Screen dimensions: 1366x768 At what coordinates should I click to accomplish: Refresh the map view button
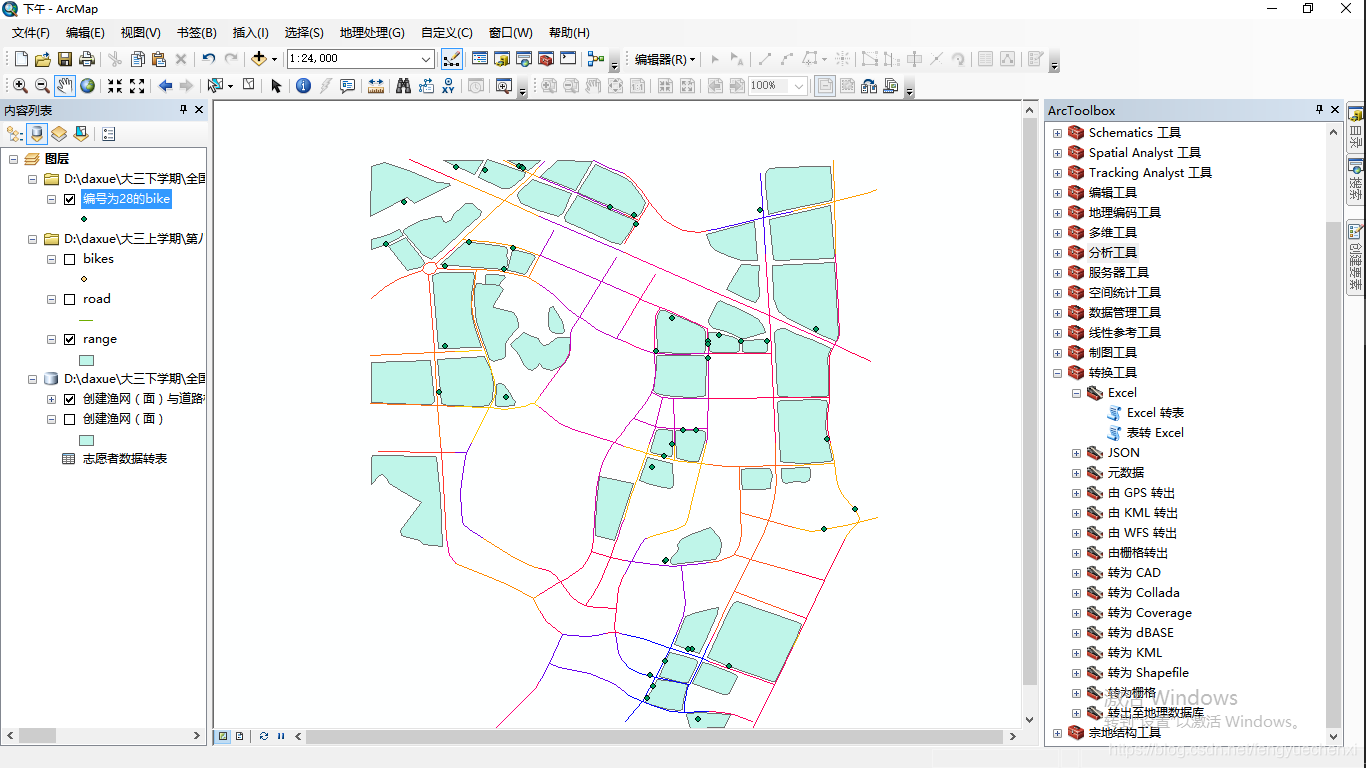click(263, 736)
